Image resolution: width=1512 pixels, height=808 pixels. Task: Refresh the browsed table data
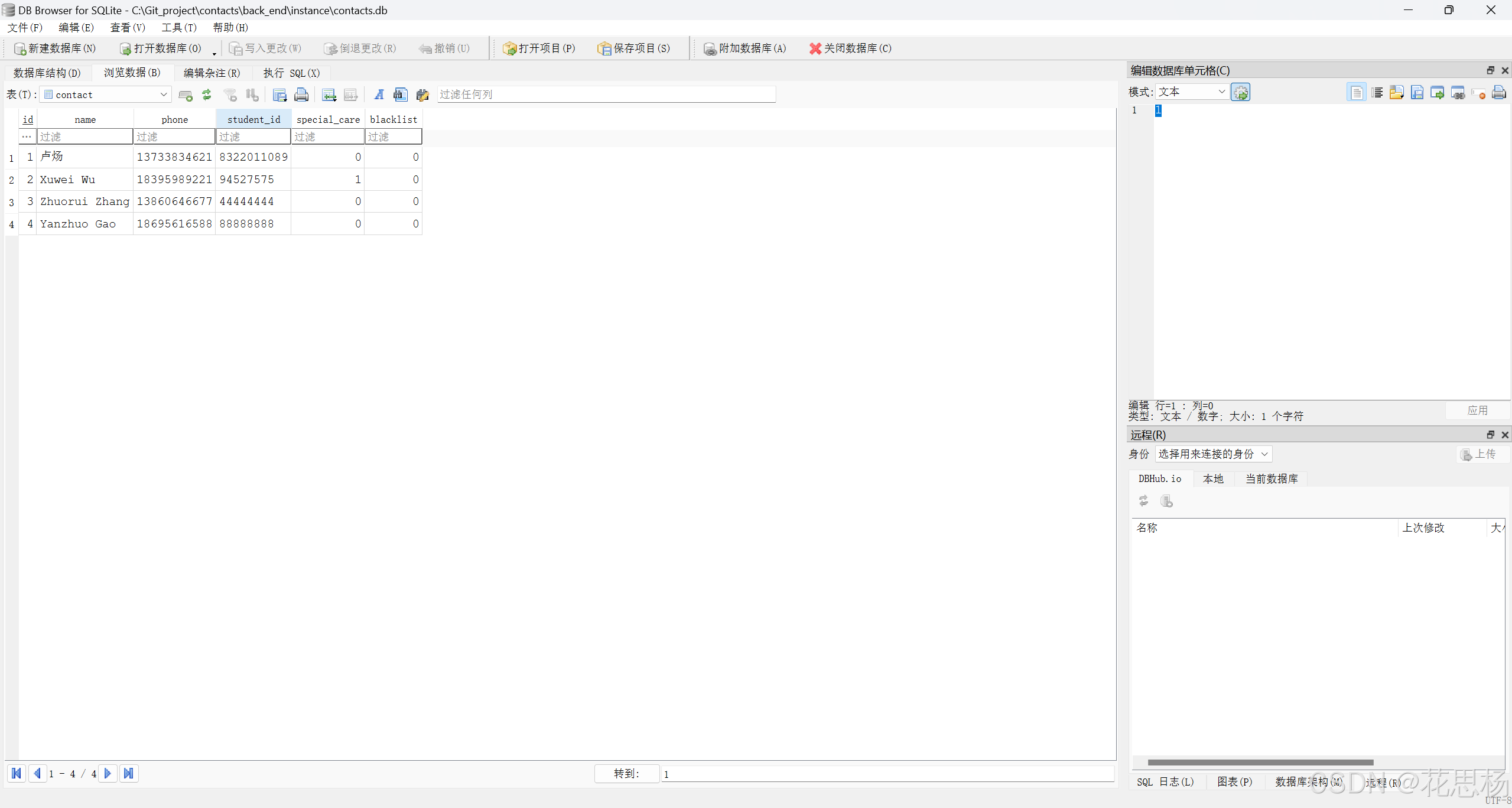(x=206, y=95)
